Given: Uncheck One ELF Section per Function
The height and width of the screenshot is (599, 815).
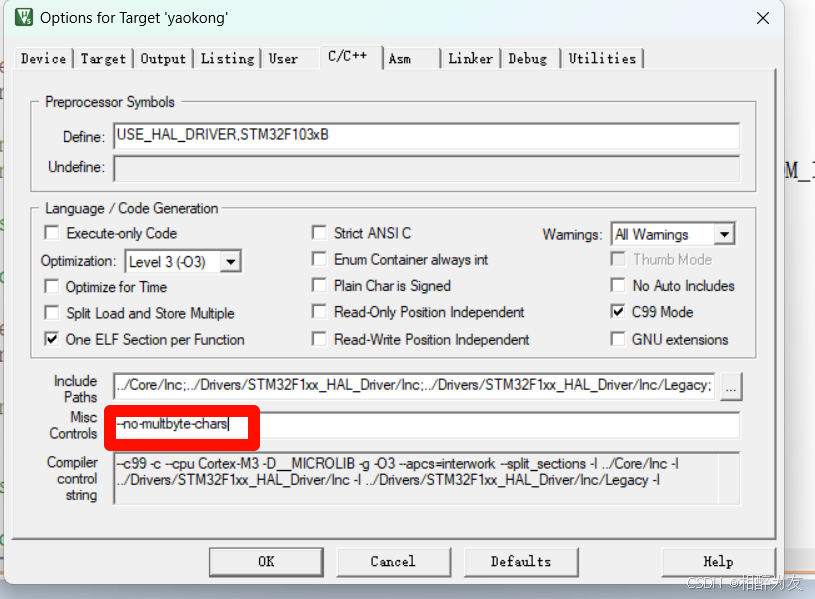Looking at the screenshot, I should [x=52, y=340].
